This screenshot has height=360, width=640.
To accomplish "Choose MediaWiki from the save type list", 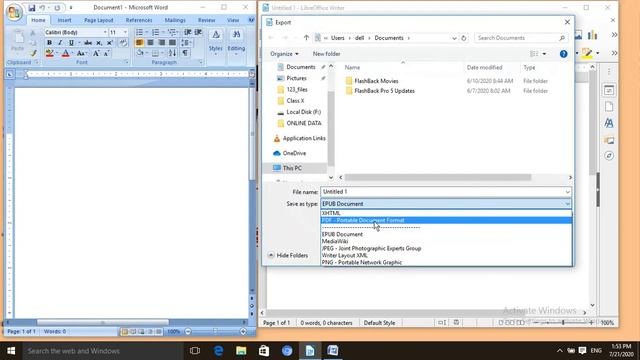I will [x=446, y=241].
